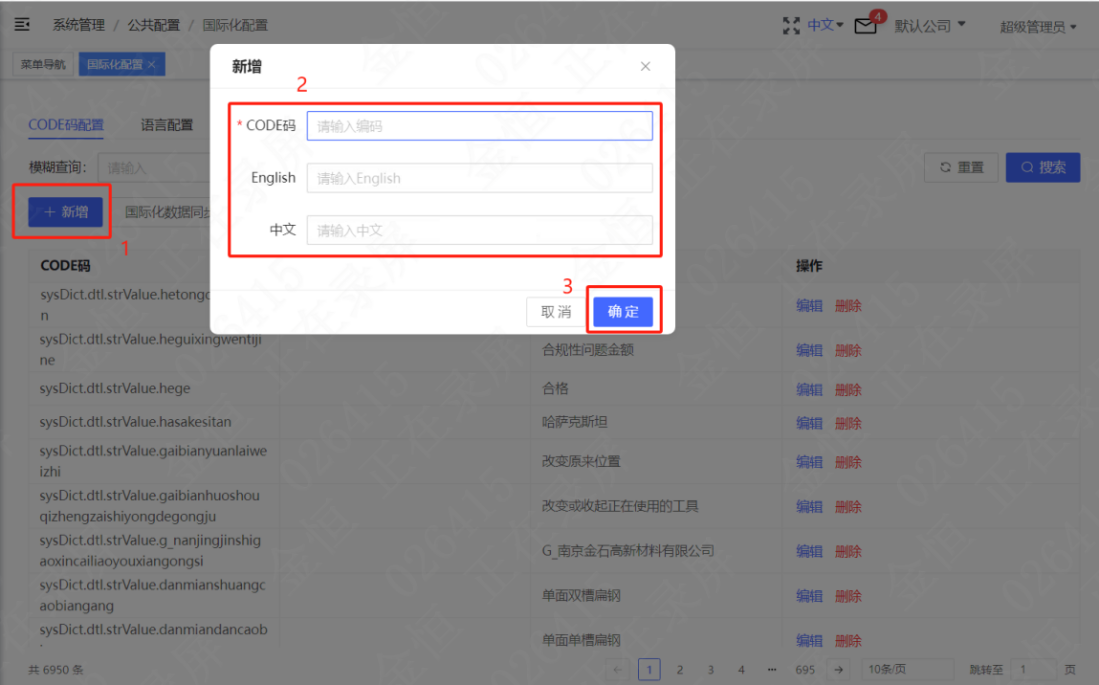Image resolution: width=1099 pixels, height=685 pixels.
Task: Go to page 2
Action: tap(680, 670)
